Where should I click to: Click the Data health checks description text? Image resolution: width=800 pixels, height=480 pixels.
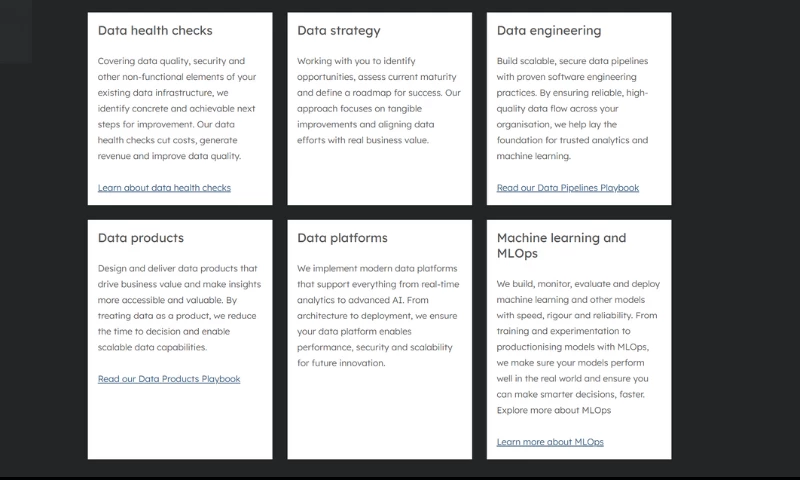[177, 108]
